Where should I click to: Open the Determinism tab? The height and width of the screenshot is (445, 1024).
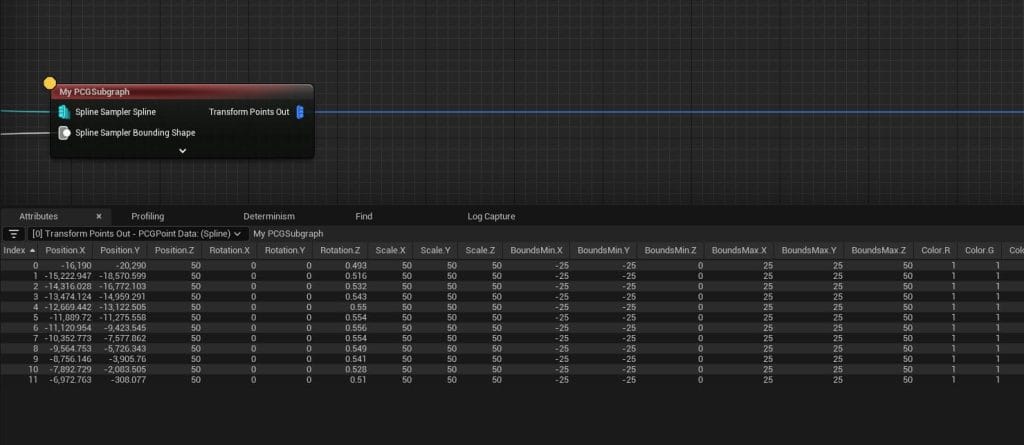pyautogui.click(x=269, y=216)
